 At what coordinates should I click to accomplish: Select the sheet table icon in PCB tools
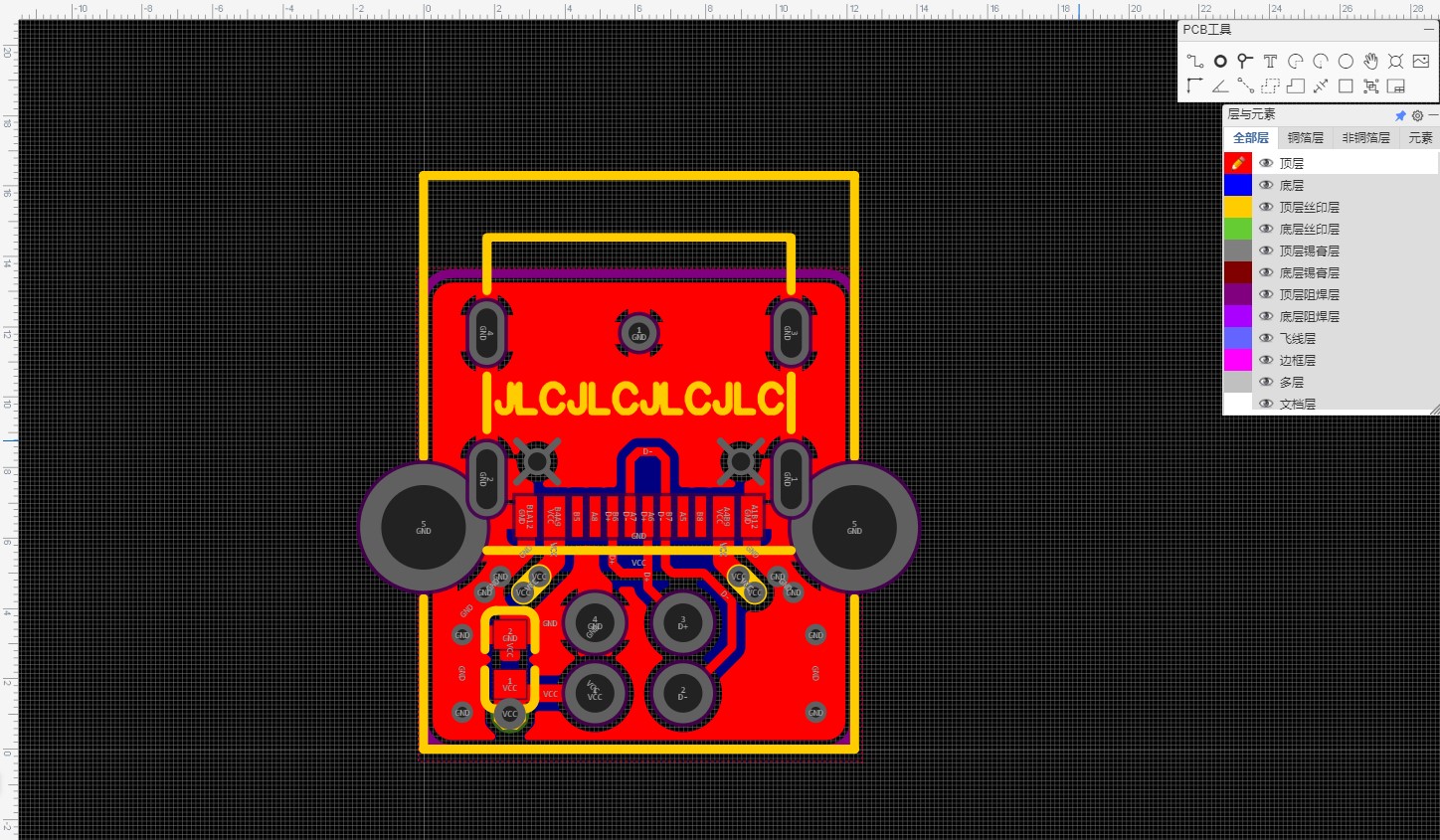coord(1395,85)
